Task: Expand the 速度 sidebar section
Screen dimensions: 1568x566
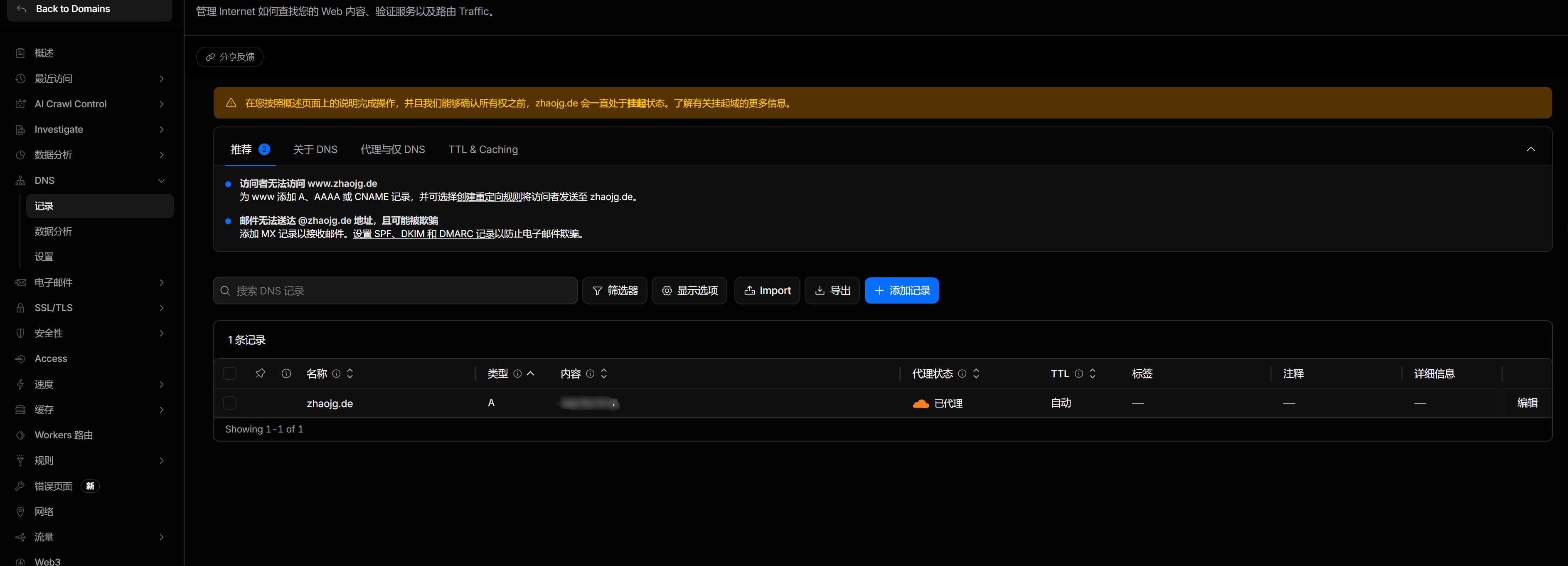Action: 161,384
